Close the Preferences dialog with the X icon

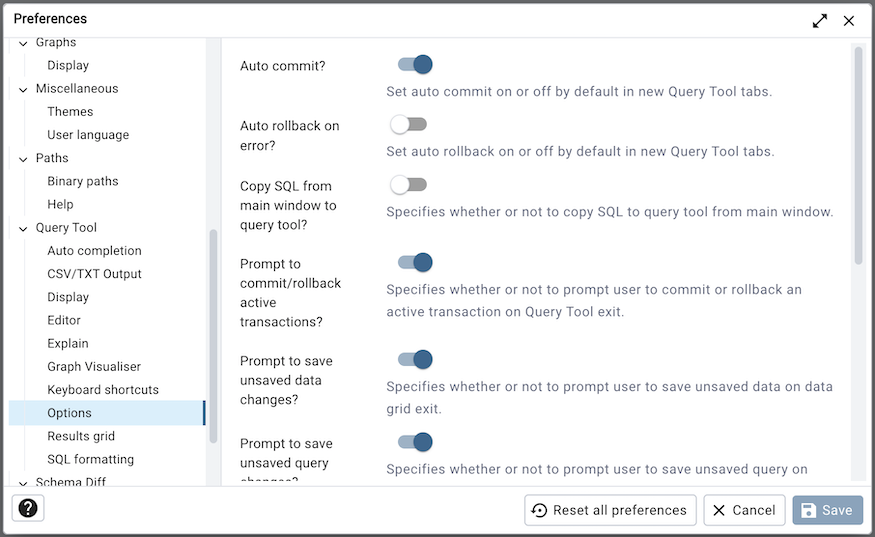pyautogui.click(x=849, y=21)
